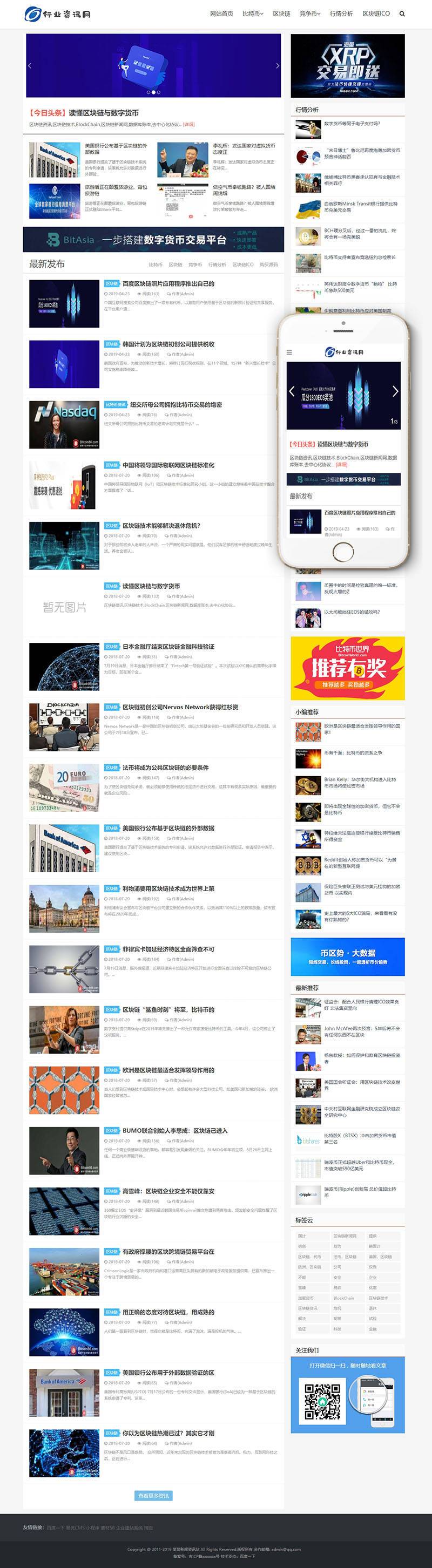Click the BitAsia trading platform banner
The width and height of the screenshot is (432, 1568).
(153, 239)
